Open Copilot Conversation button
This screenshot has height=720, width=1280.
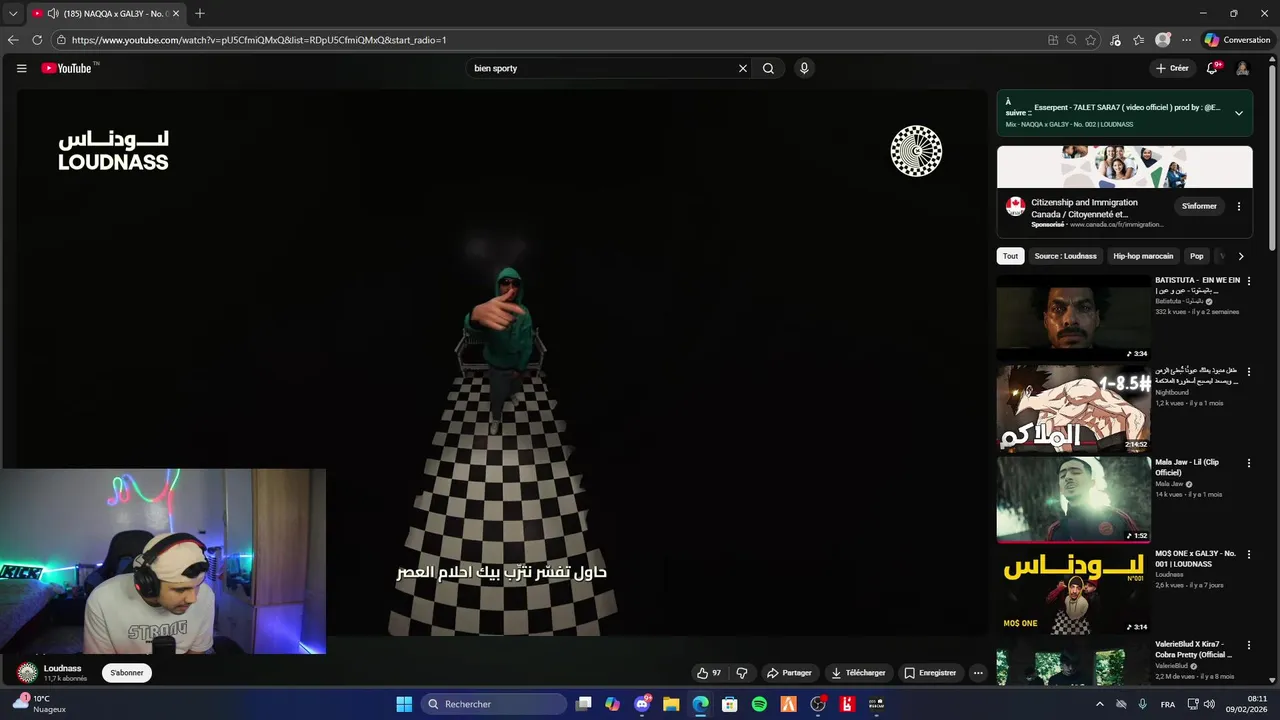(x=1237, y=40)
